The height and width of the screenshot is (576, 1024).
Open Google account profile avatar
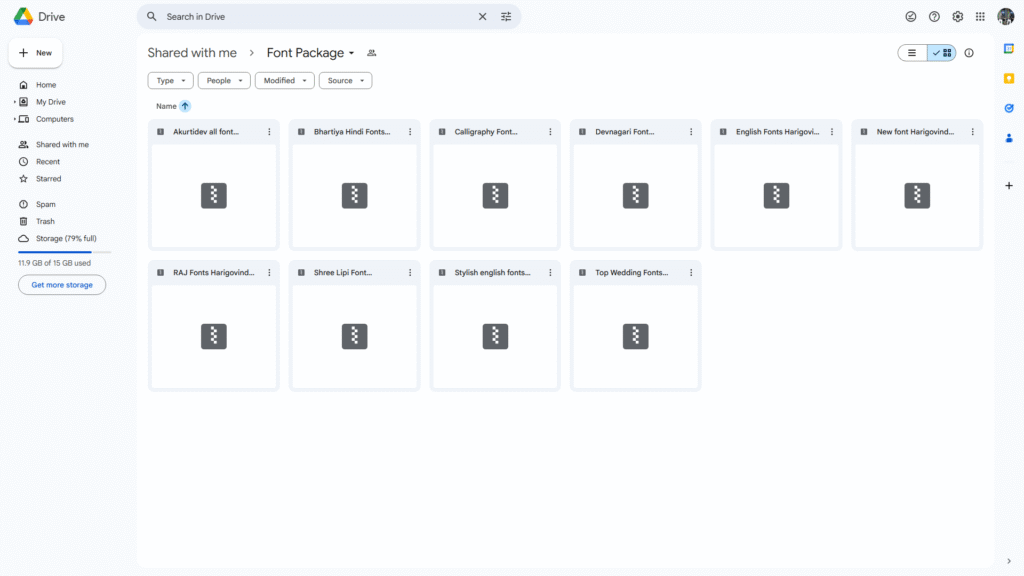1006,16
